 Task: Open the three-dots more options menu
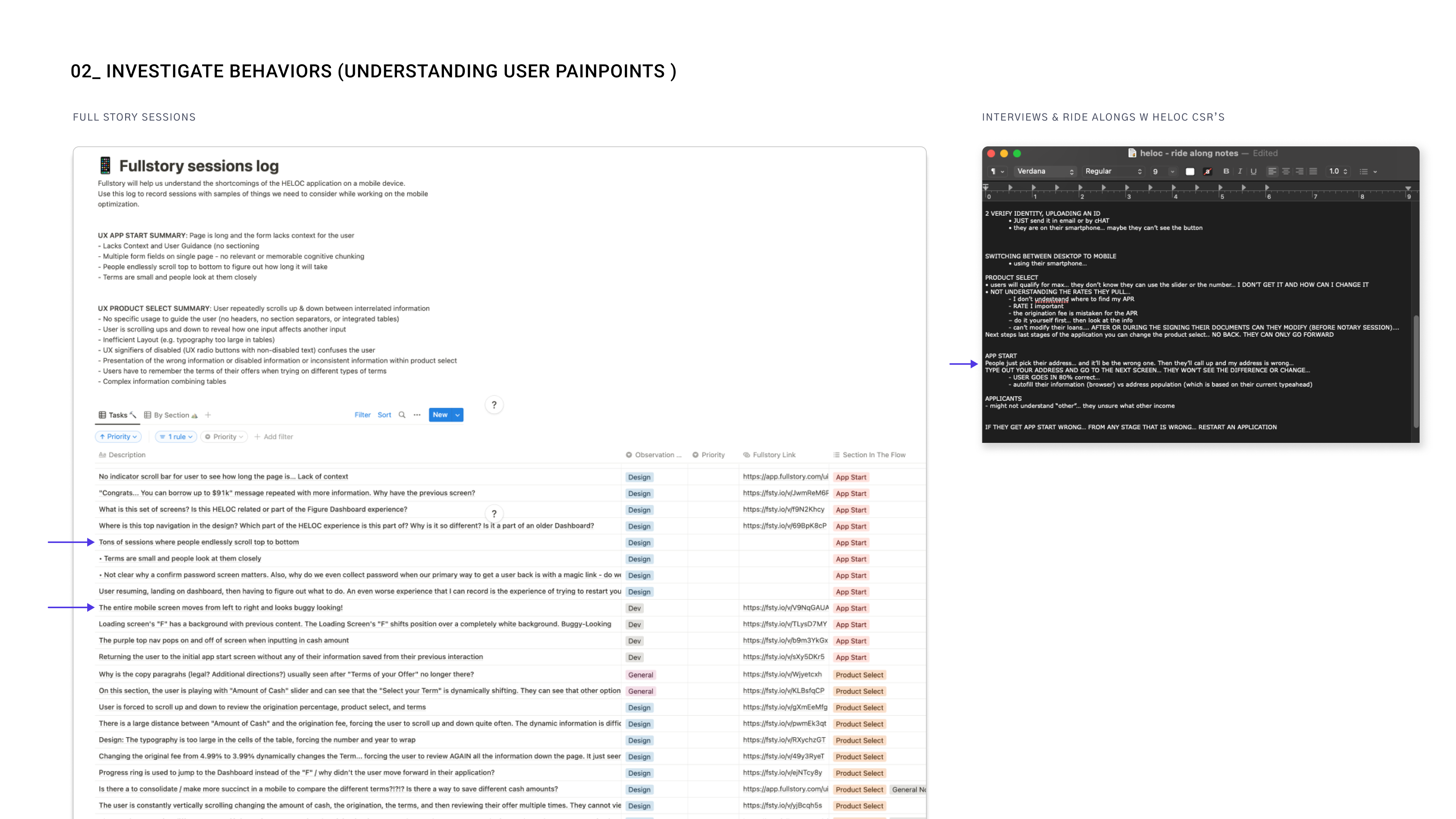point(417,415)
